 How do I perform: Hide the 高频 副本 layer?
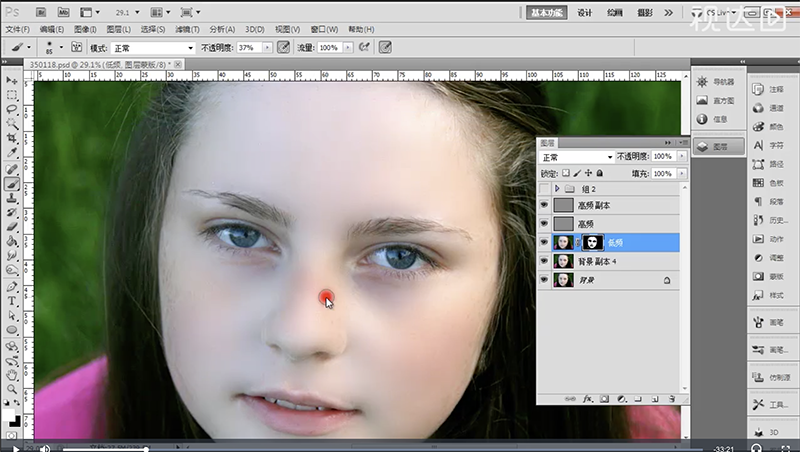coord(544,205)
